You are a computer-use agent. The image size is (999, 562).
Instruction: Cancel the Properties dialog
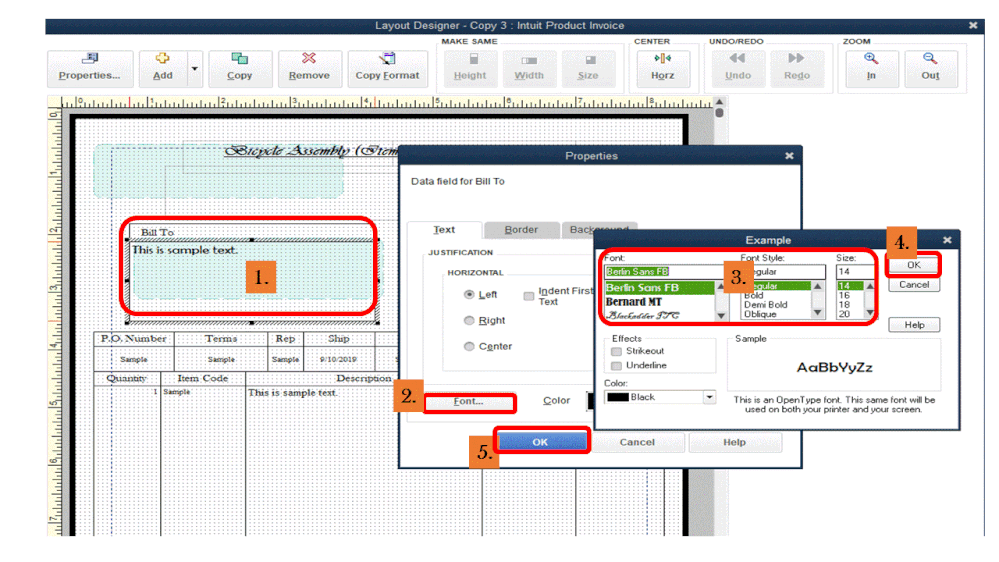637,442
